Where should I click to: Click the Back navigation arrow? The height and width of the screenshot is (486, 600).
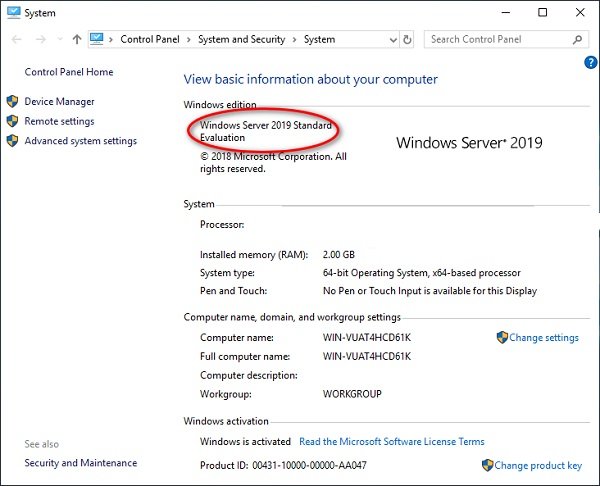click(x=16, y=39)
